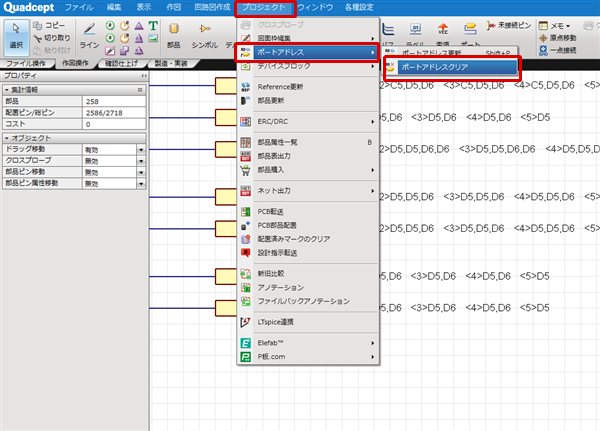Open the 表示 menu

(x=144, y=7)
